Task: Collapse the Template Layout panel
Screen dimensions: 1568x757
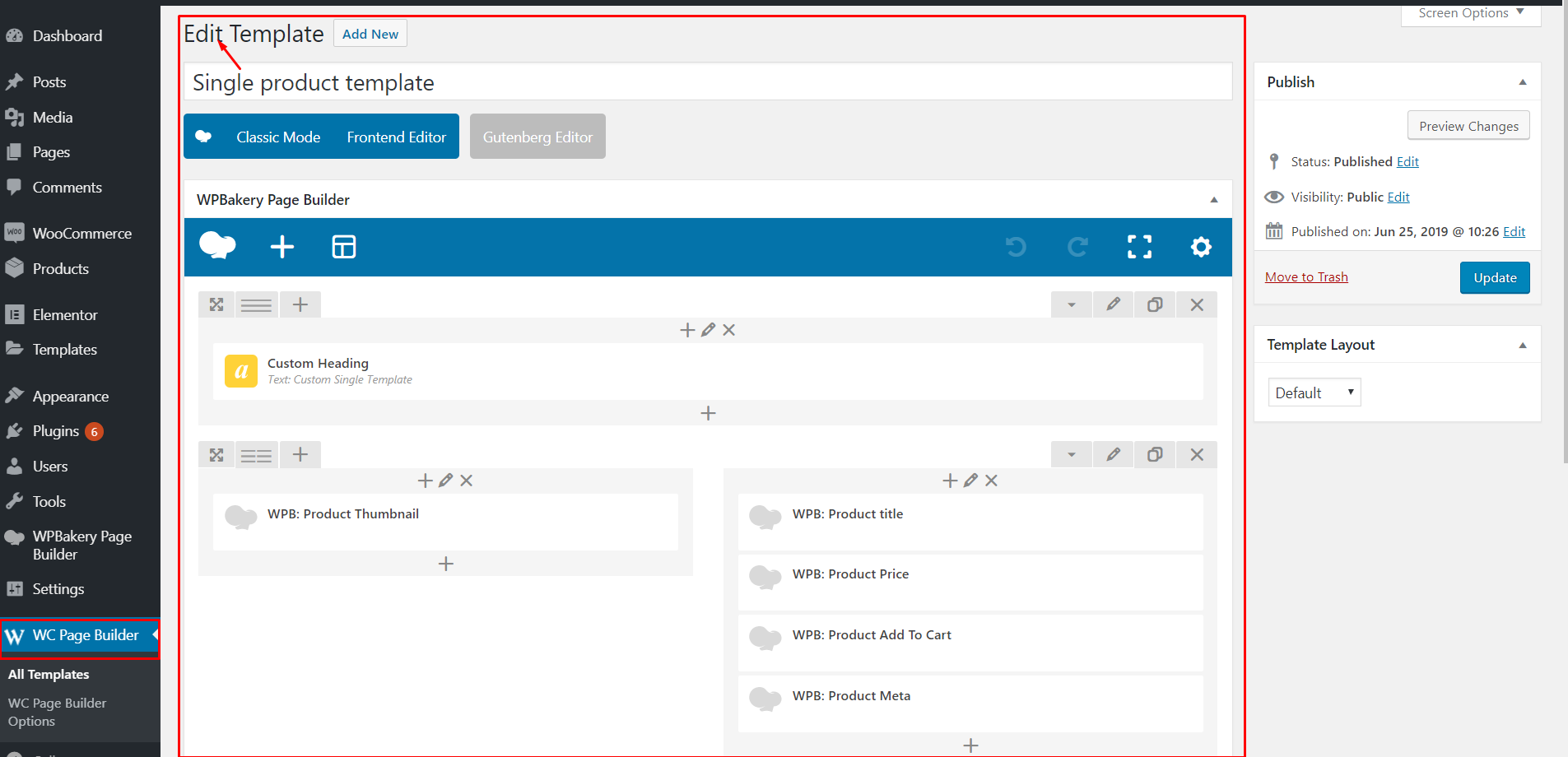Action: point(1523,345)
